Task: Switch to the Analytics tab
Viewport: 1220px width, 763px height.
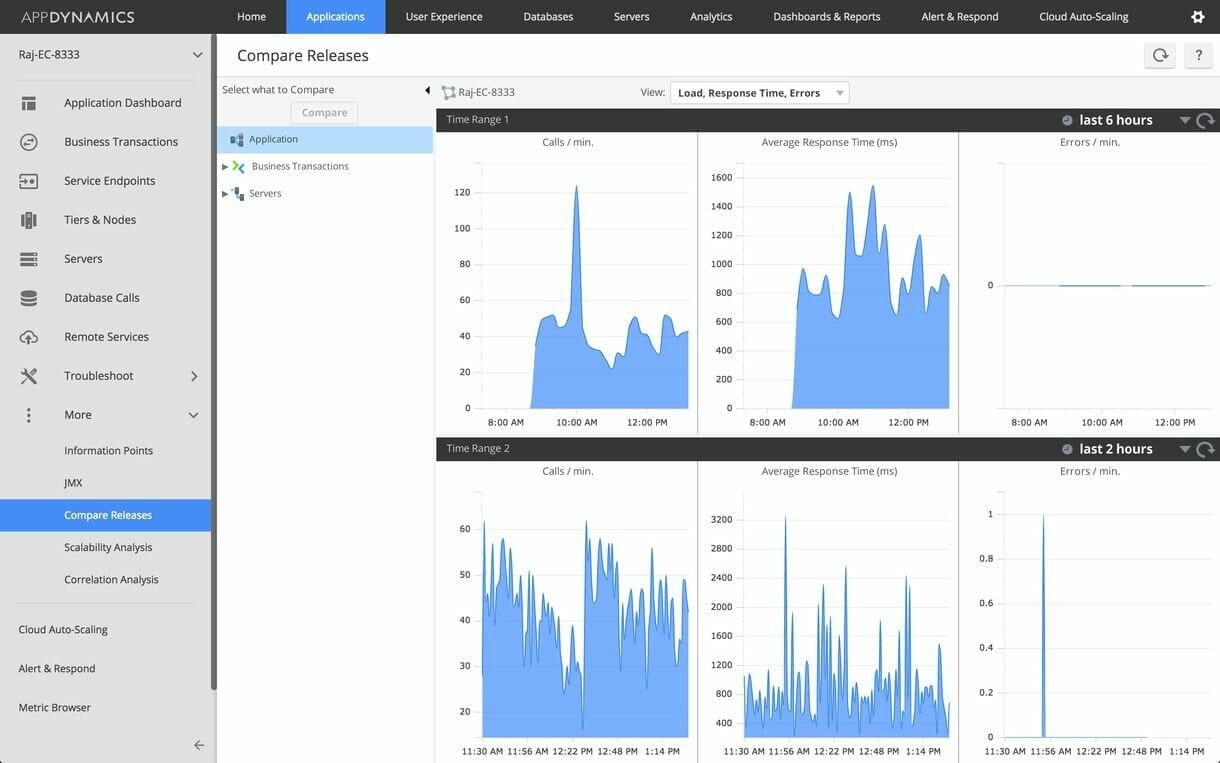Action: pos(711,16)
